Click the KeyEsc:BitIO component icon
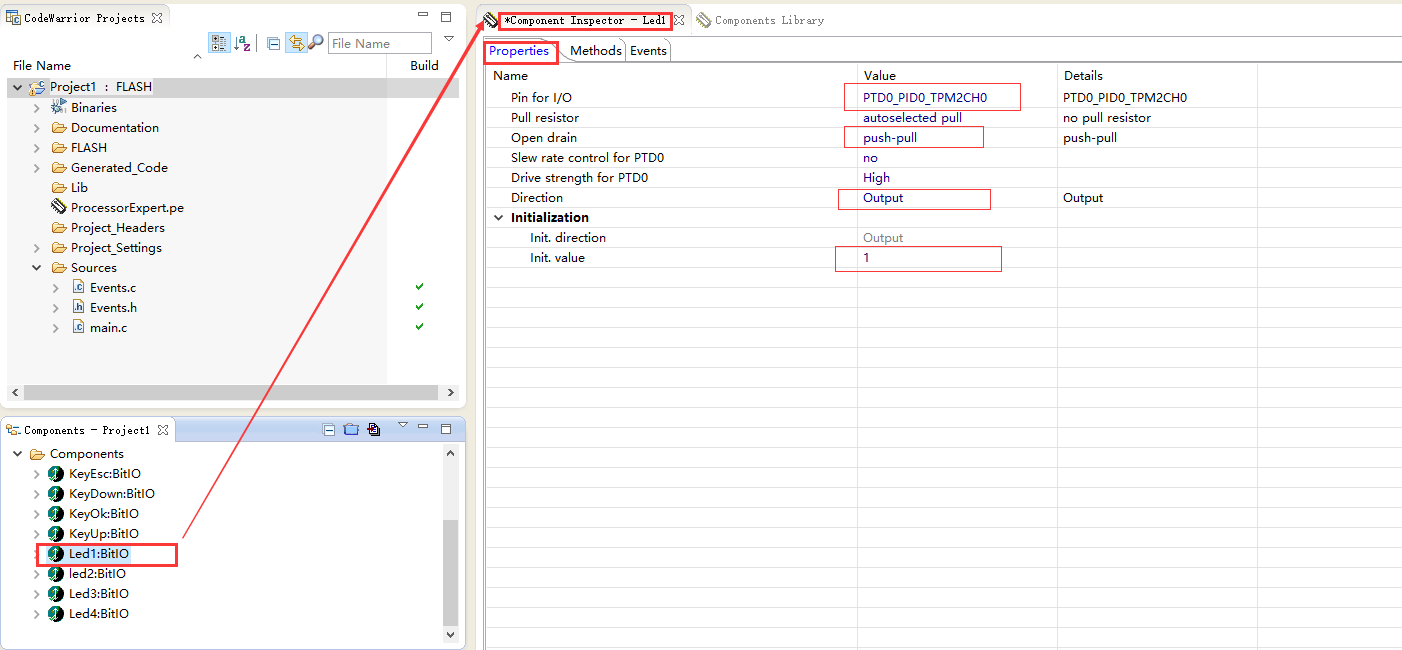Viewport: 1402px width, 650px height. tap(56, 474)
